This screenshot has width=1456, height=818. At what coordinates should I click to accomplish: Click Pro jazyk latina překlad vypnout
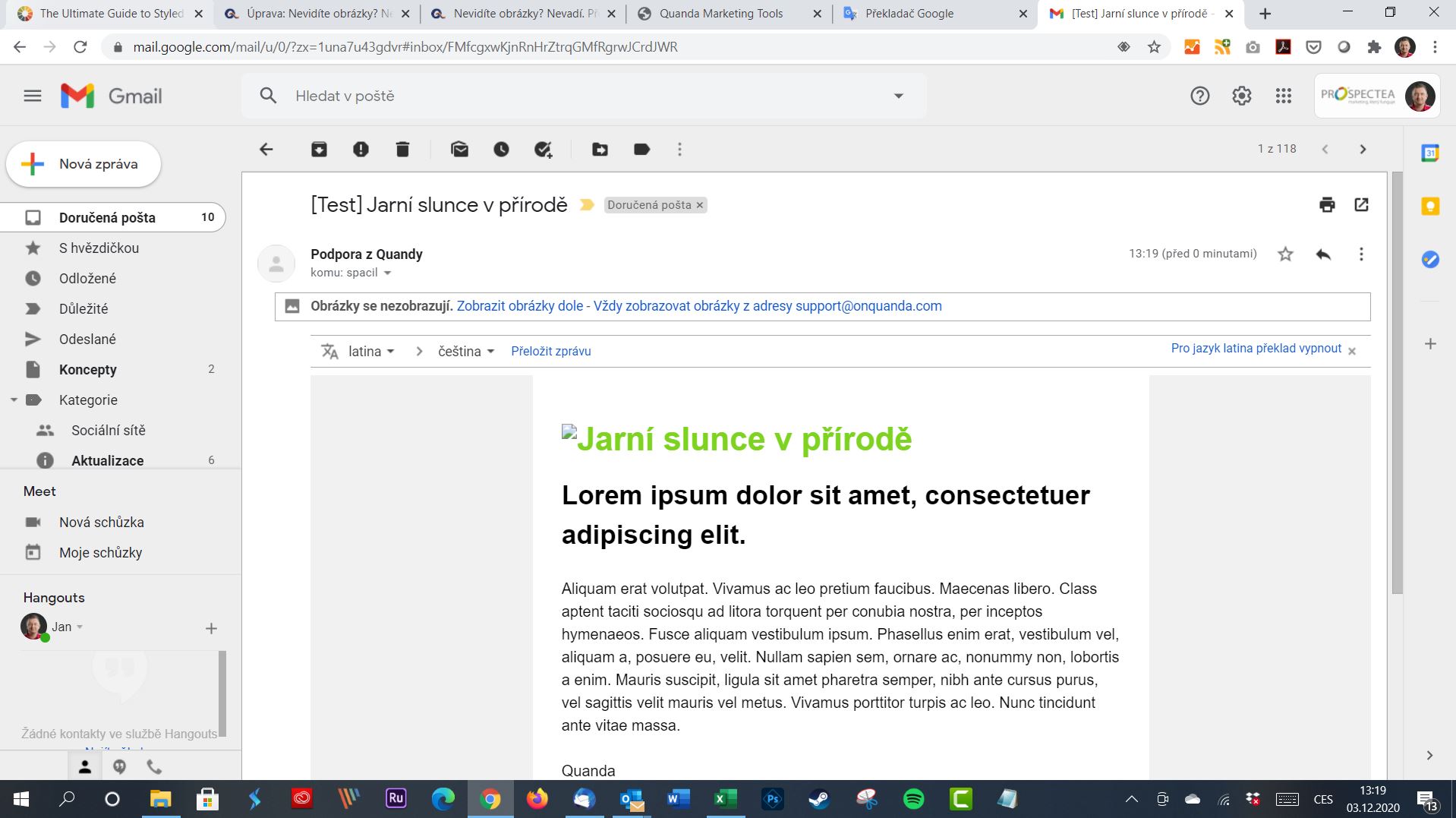(1256, 349)
